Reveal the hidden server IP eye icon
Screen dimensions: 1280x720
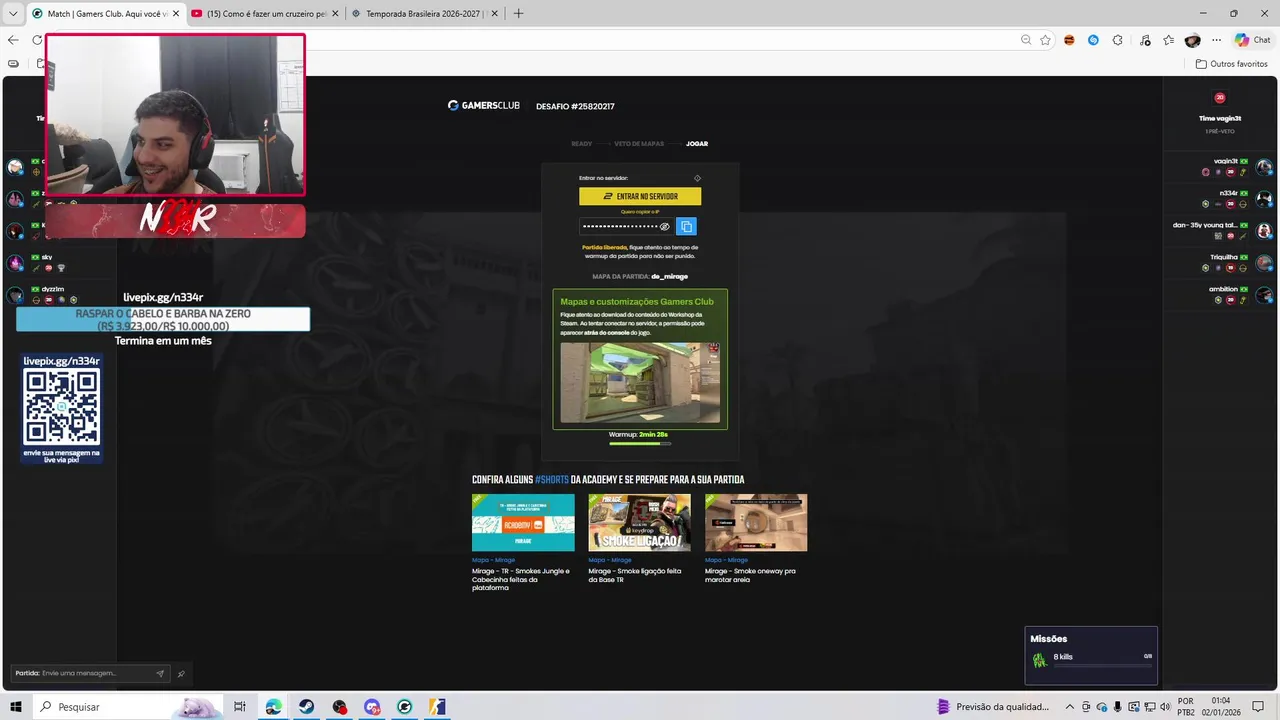[664, 227]
